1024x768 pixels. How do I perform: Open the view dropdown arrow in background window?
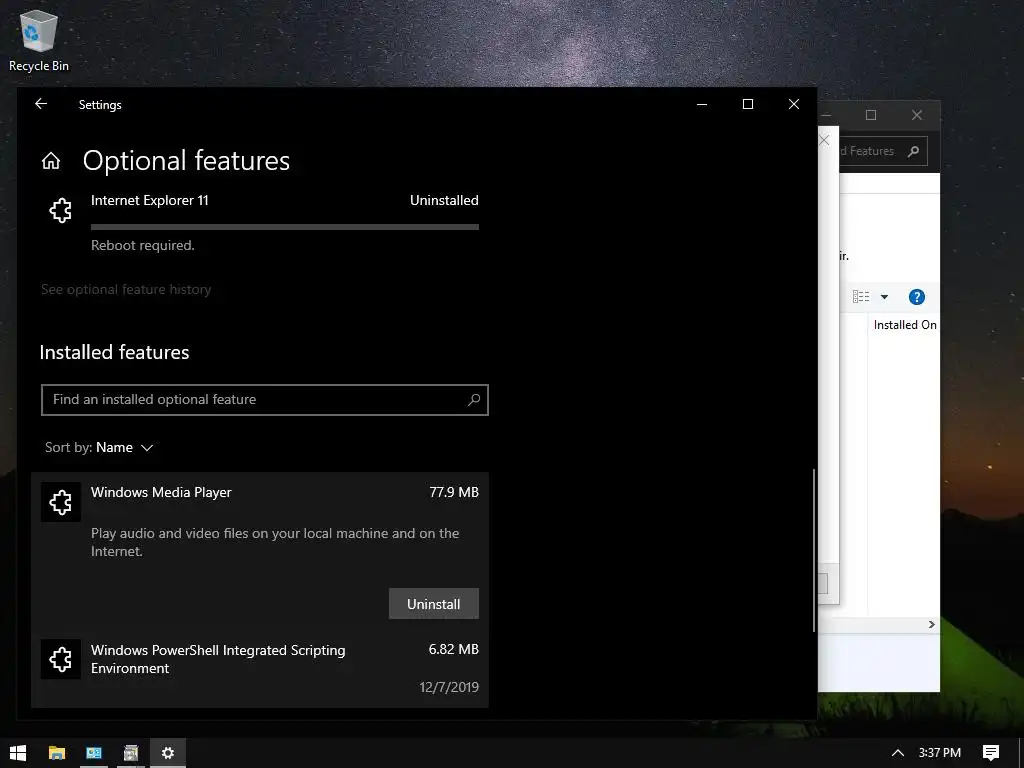[884, 297]
